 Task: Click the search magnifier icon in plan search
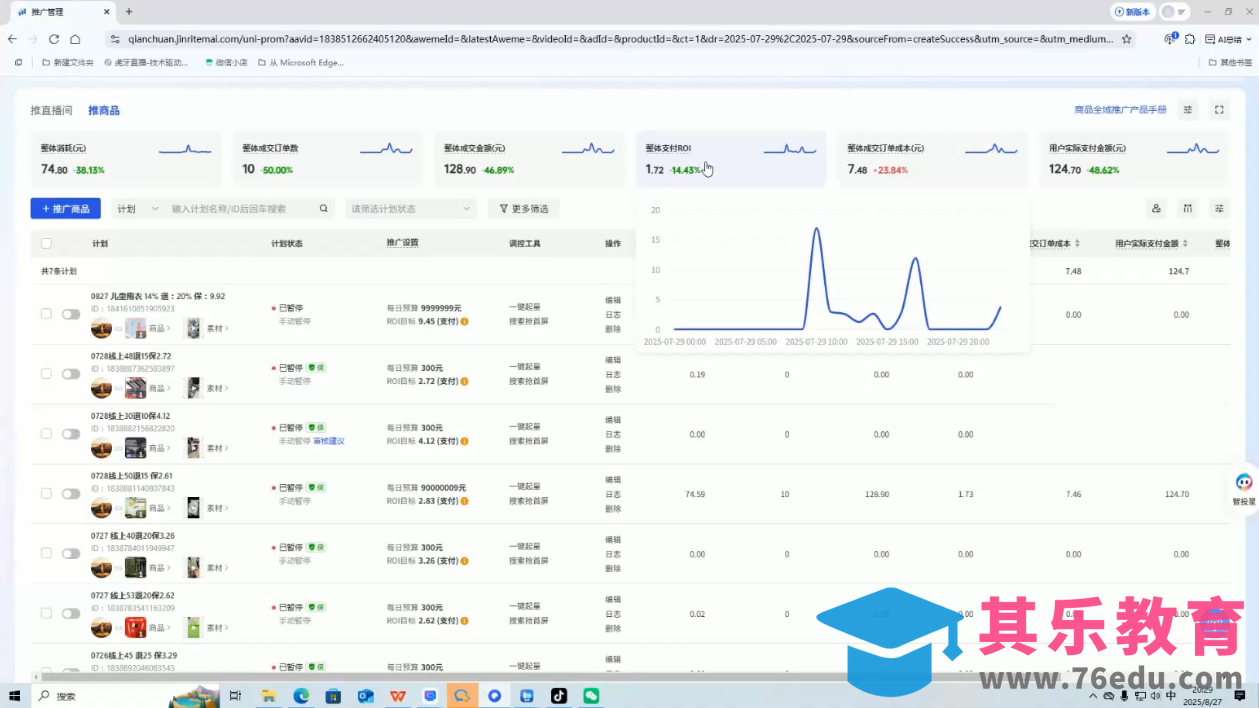(323, 209)
